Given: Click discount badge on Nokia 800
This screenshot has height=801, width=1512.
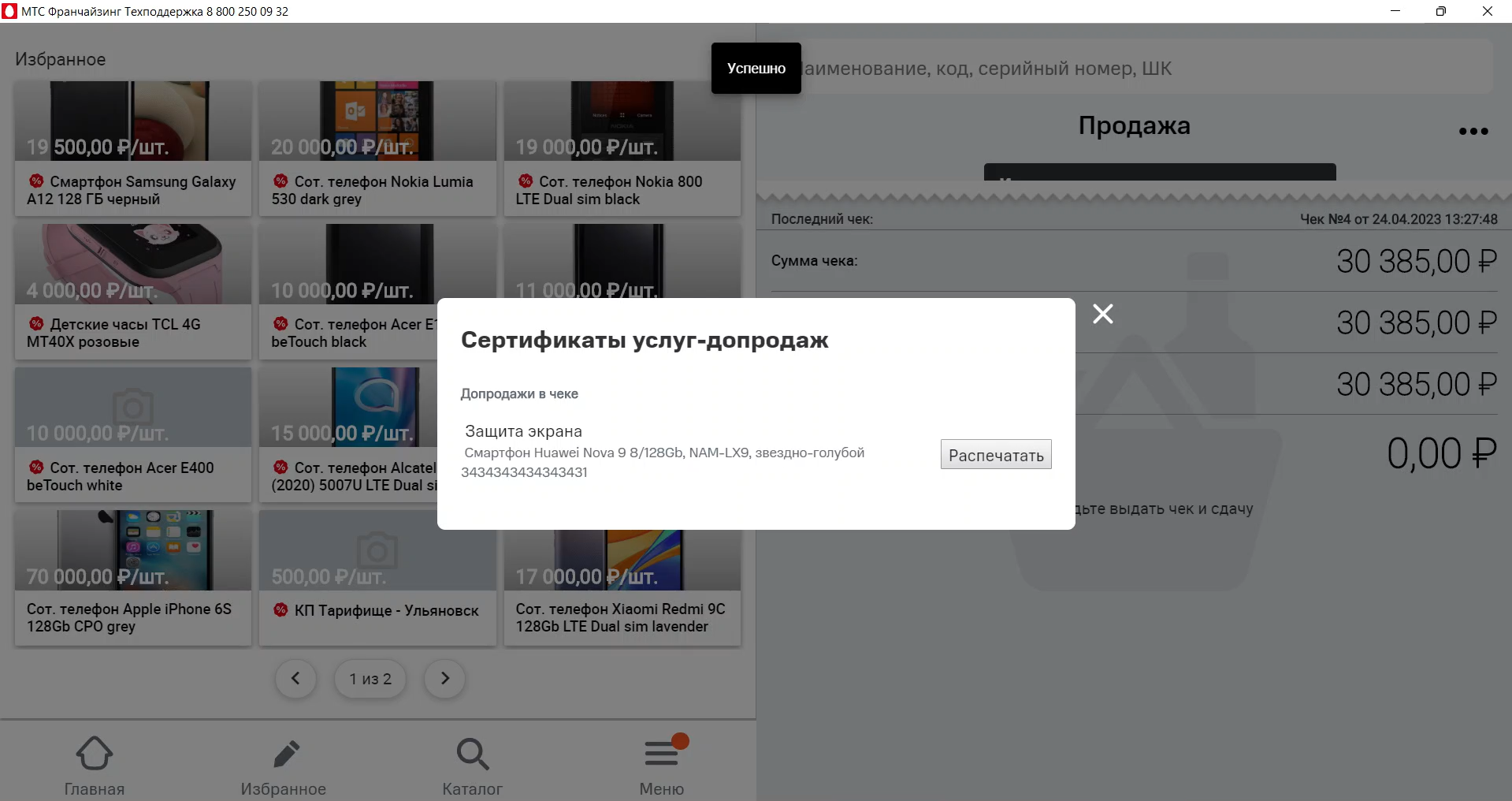Looking at the screenshot, I should point(526,181).
